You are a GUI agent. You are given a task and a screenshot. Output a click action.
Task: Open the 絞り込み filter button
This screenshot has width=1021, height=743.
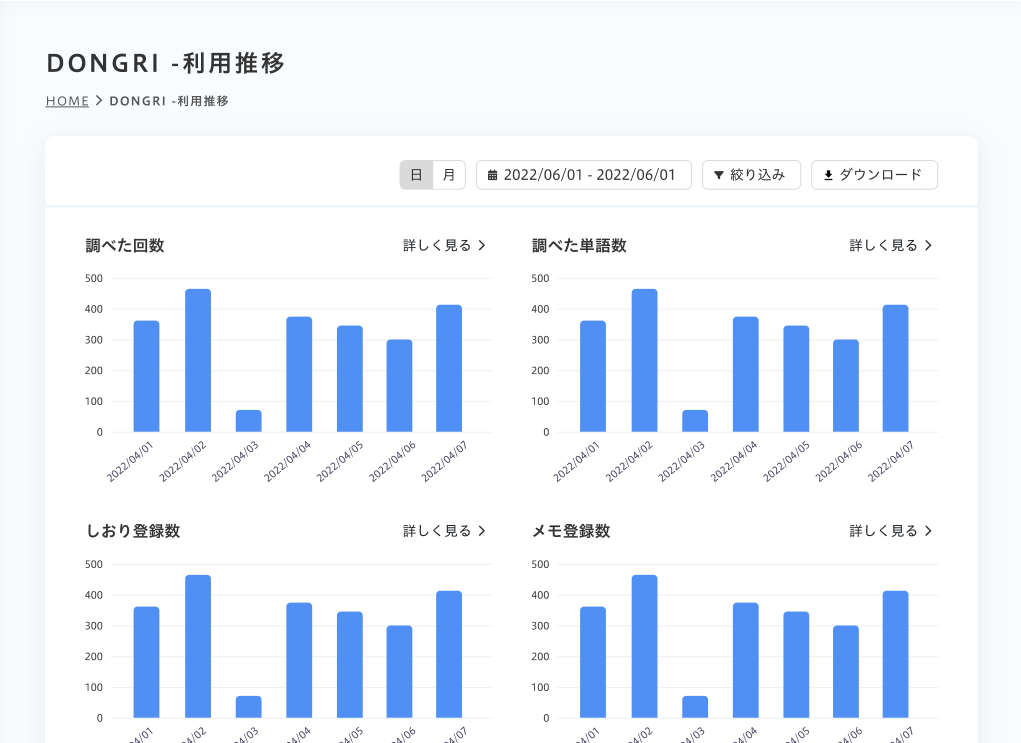(751, 175)
